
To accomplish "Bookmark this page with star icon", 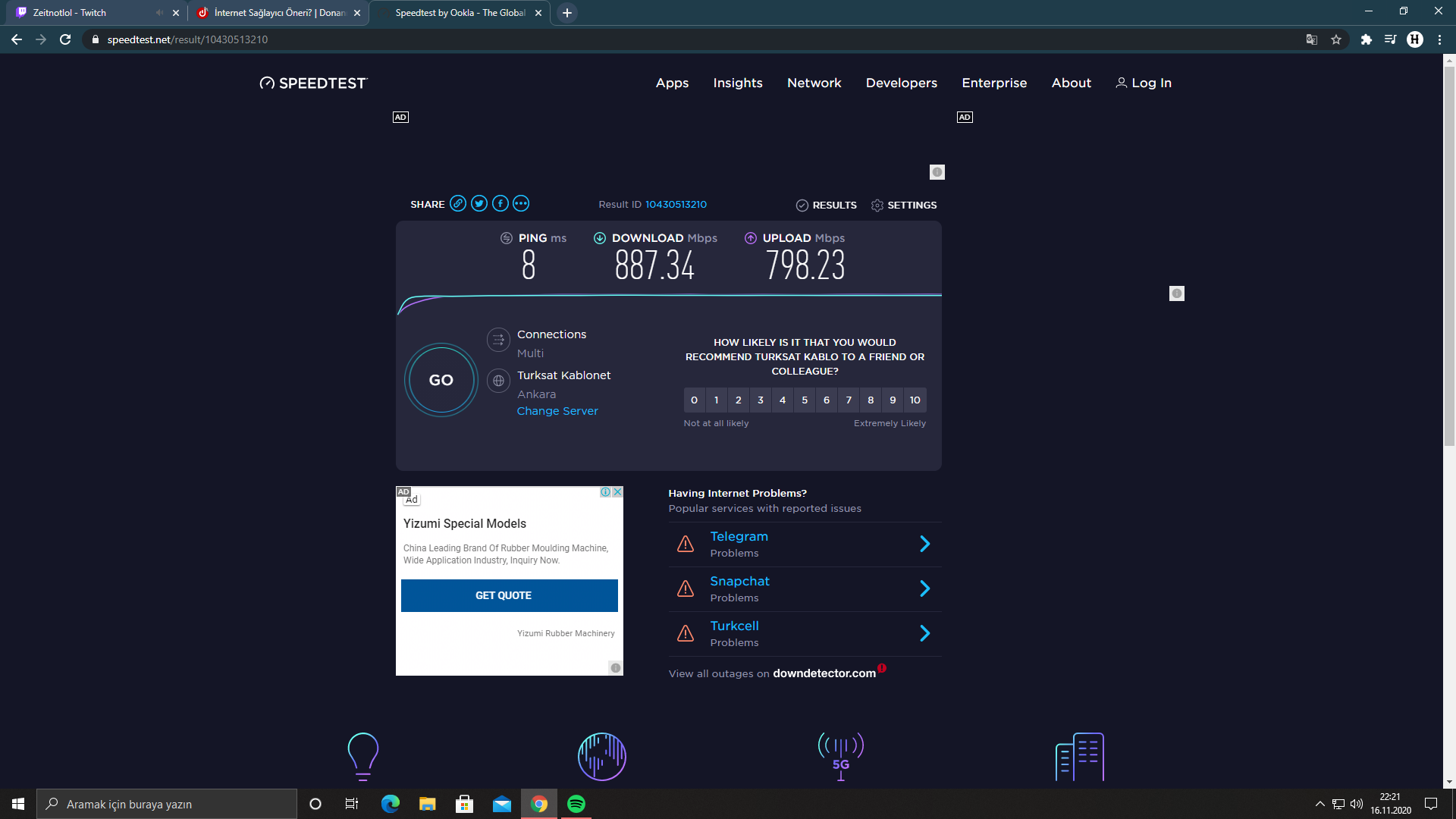I will point(1336,39).
